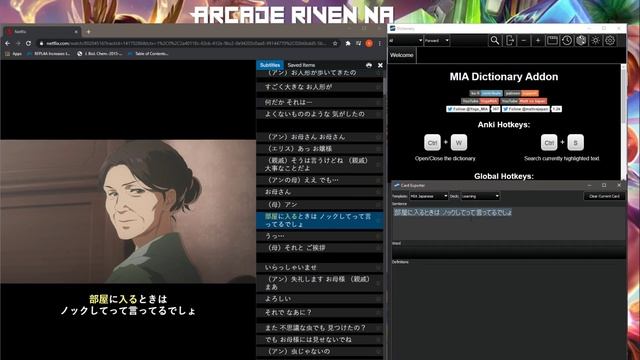Open the Chrome profile avatar

tap(369, 43)
